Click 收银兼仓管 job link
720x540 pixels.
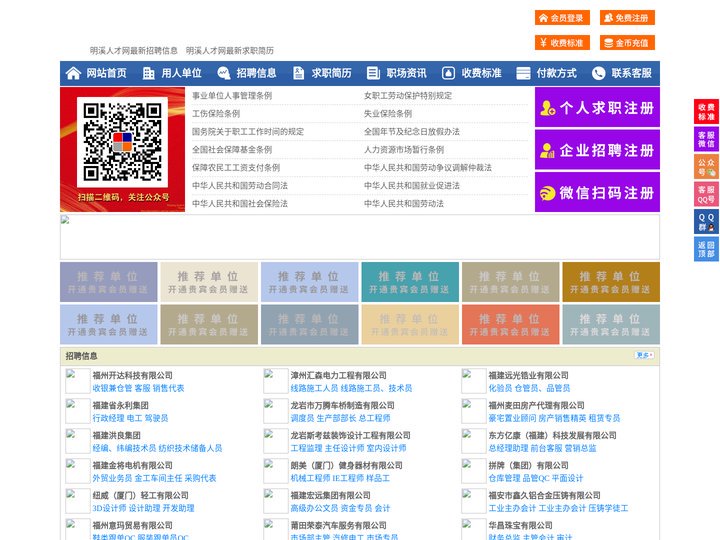pos(112,388)
